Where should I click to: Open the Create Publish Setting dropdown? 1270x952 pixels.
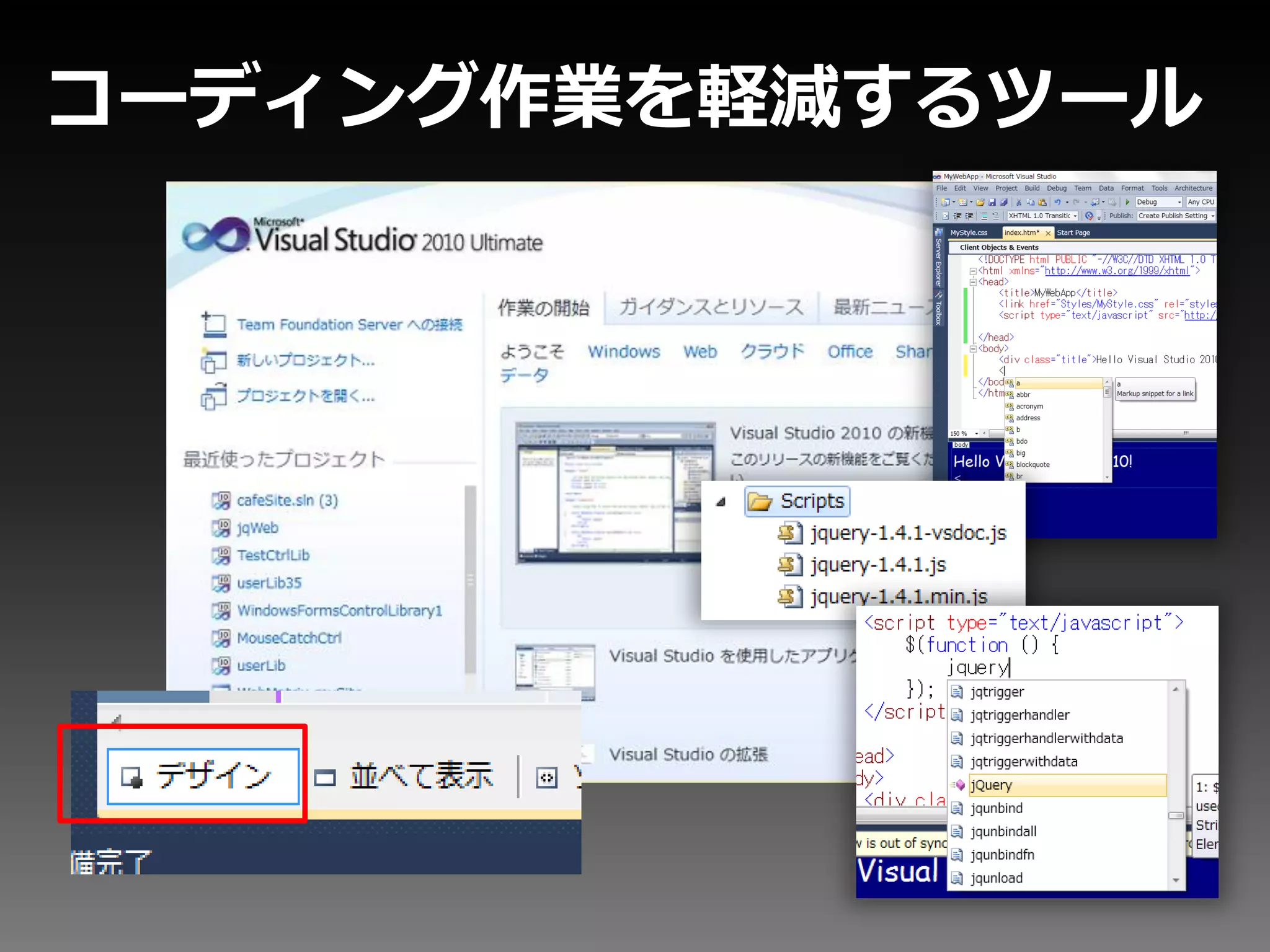[x=1177, y=216]
